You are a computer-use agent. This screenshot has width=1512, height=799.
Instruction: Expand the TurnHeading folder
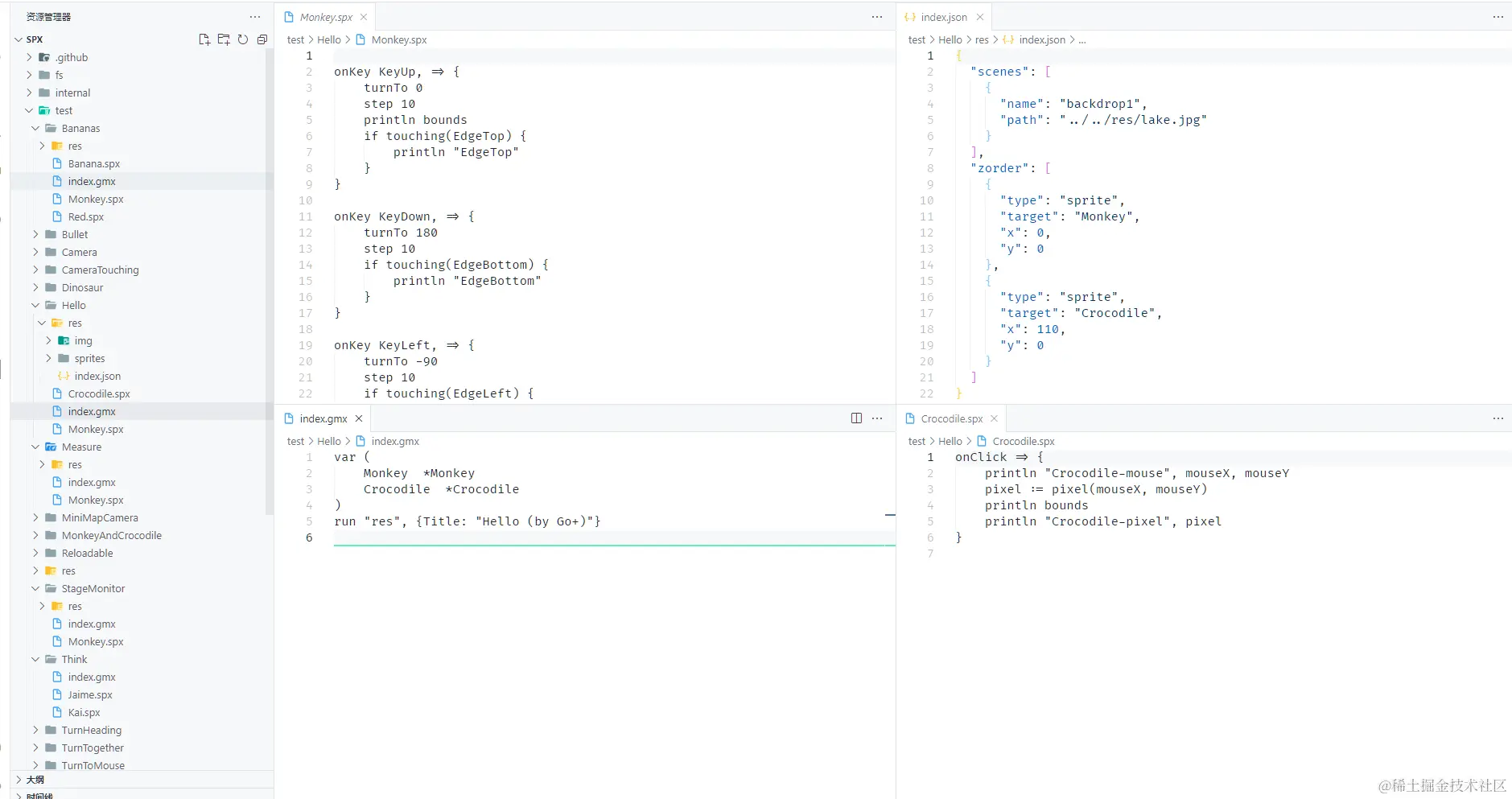click(35, 730)
